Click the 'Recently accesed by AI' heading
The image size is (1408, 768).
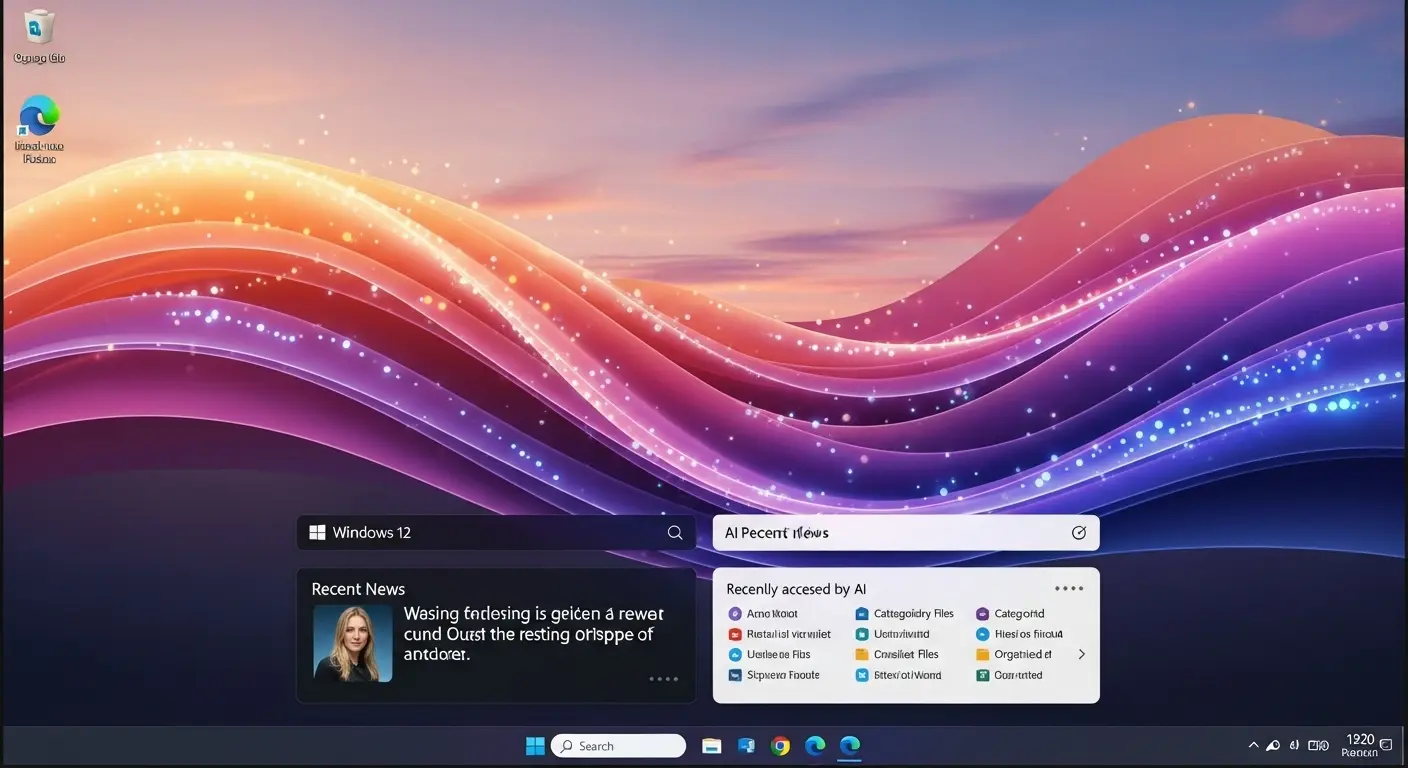point(796,589)
